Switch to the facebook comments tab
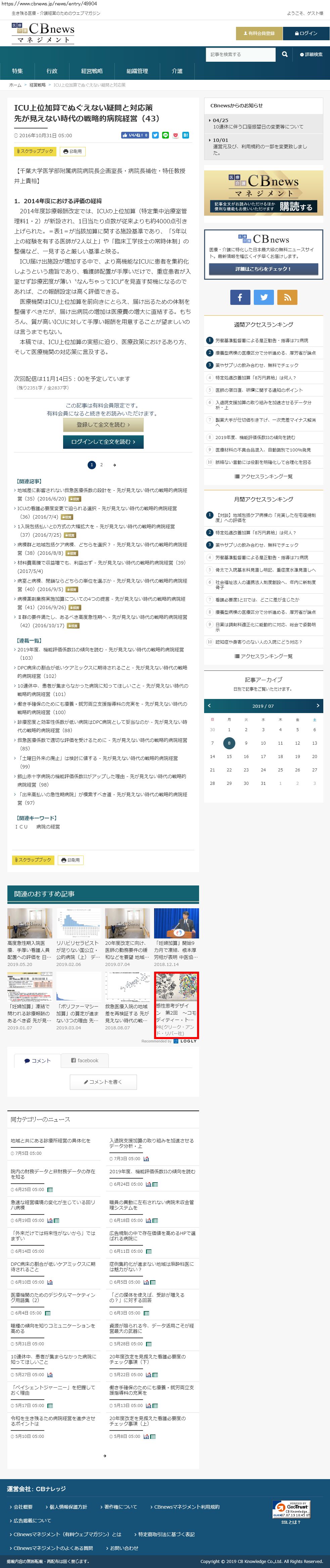 (x=85, y=1060)
